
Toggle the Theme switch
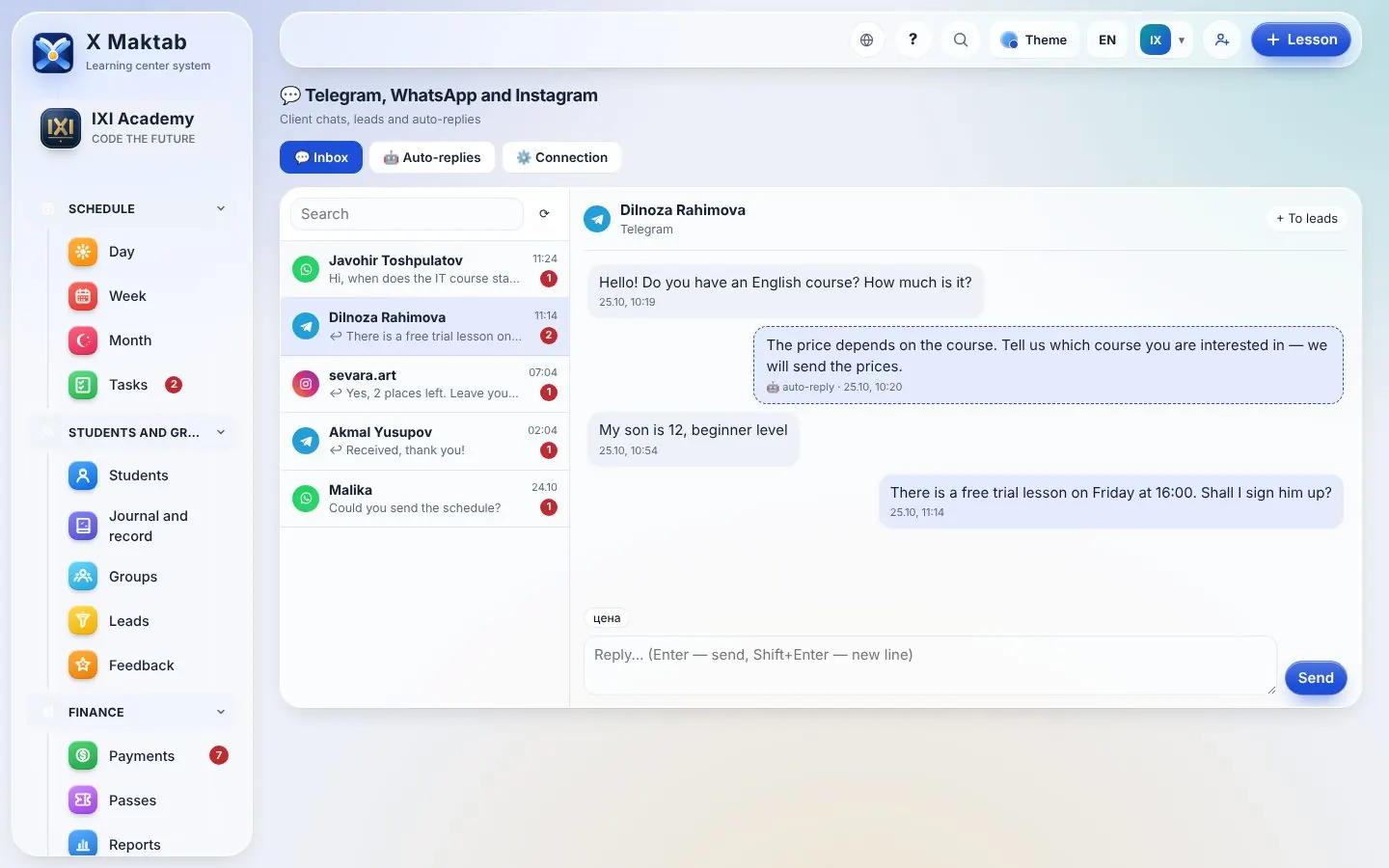[1034, 41]
